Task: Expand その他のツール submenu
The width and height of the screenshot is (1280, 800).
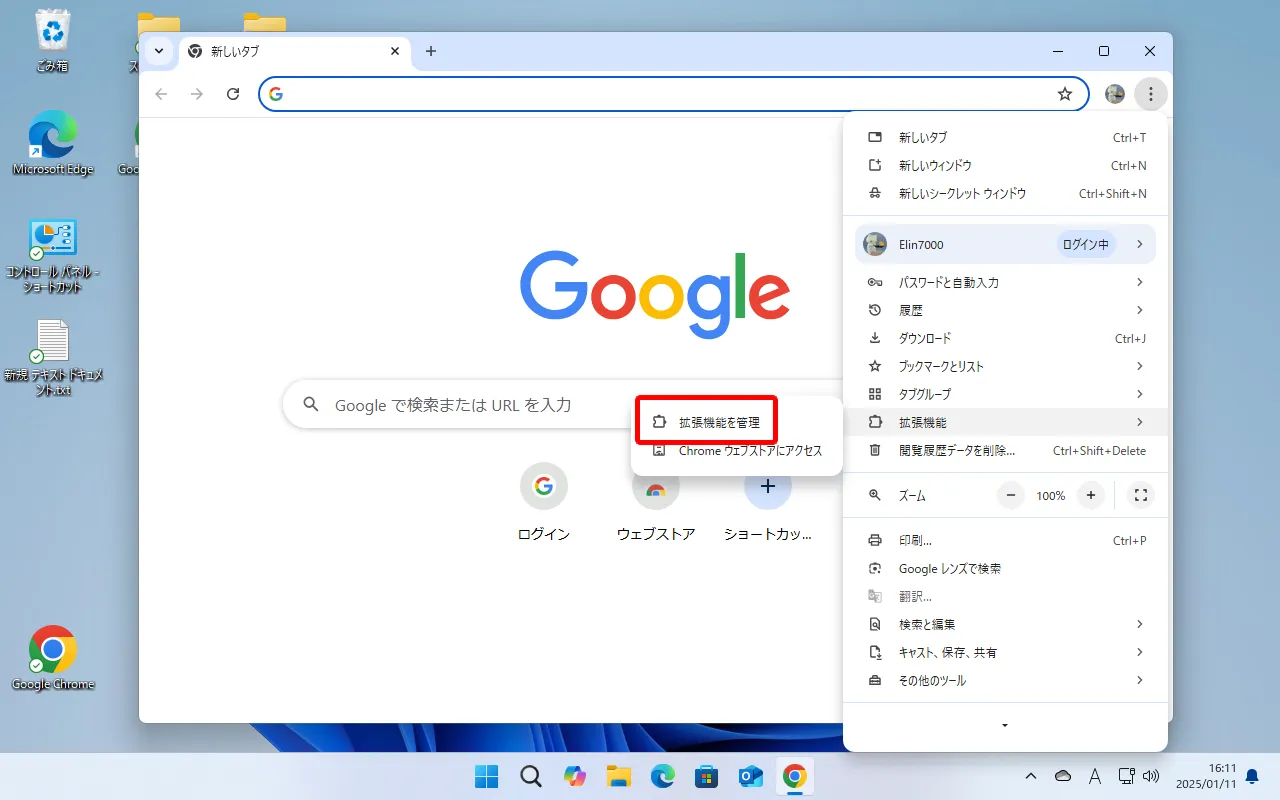Action: (x=1005, y=680)
